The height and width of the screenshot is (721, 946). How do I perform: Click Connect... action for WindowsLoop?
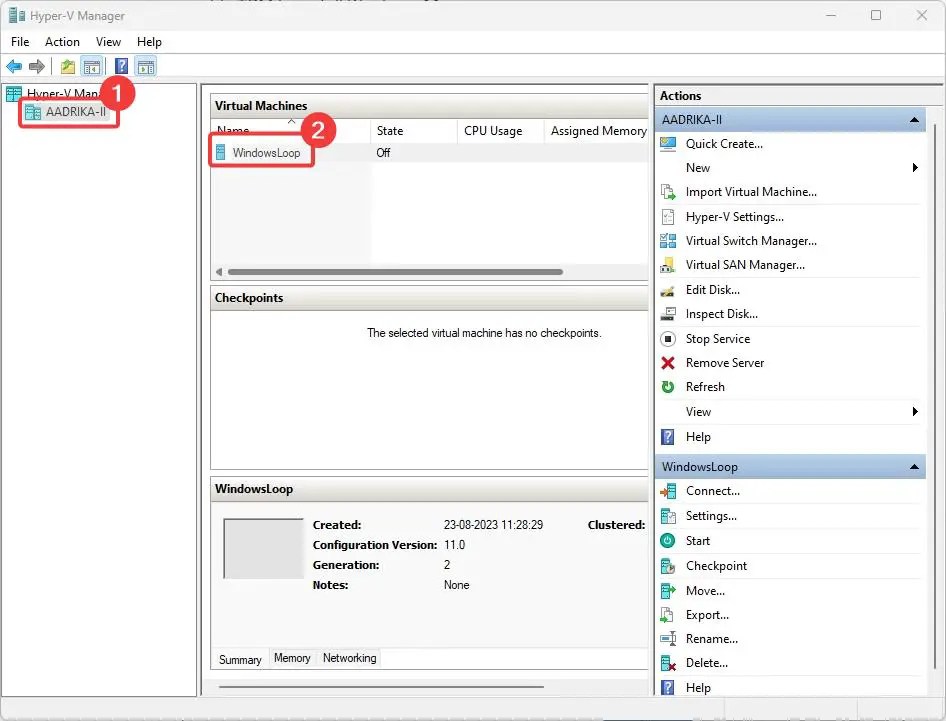point(713,491)
